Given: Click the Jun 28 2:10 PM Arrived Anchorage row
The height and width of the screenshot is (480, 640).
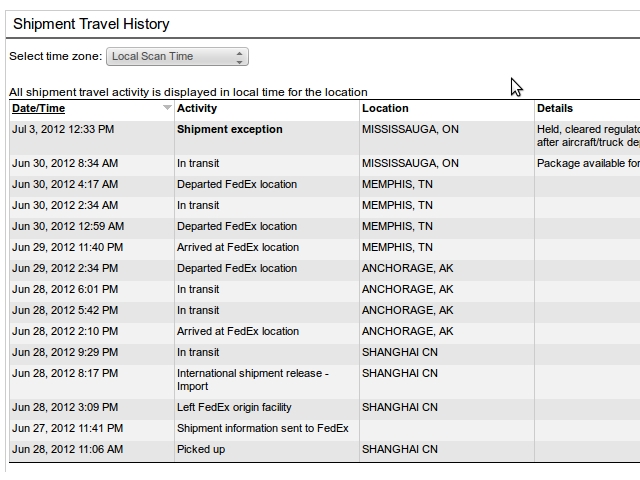Looking at the screenshot, I should [x=324, y=333].
